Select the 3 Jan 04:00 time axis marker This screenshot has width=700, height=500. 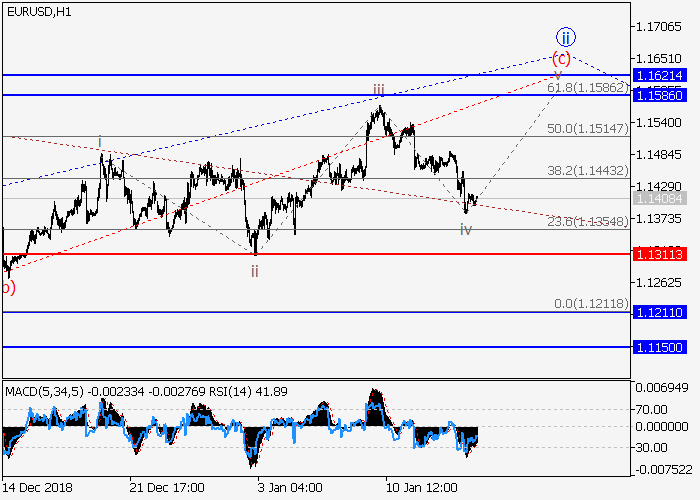(291, 487)
